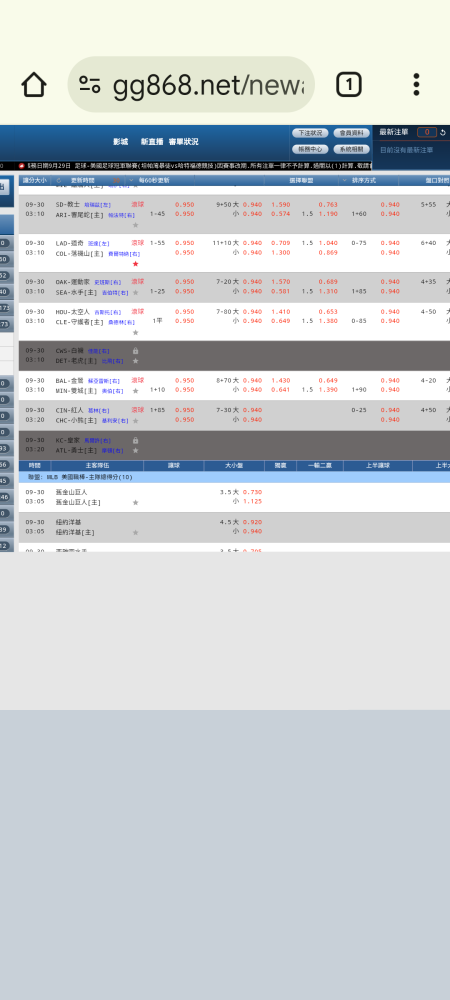Toggle favorite star for OAK-運動家 vs SEA match
This screenshot has width=450, height=1000.
coord(135,292)
